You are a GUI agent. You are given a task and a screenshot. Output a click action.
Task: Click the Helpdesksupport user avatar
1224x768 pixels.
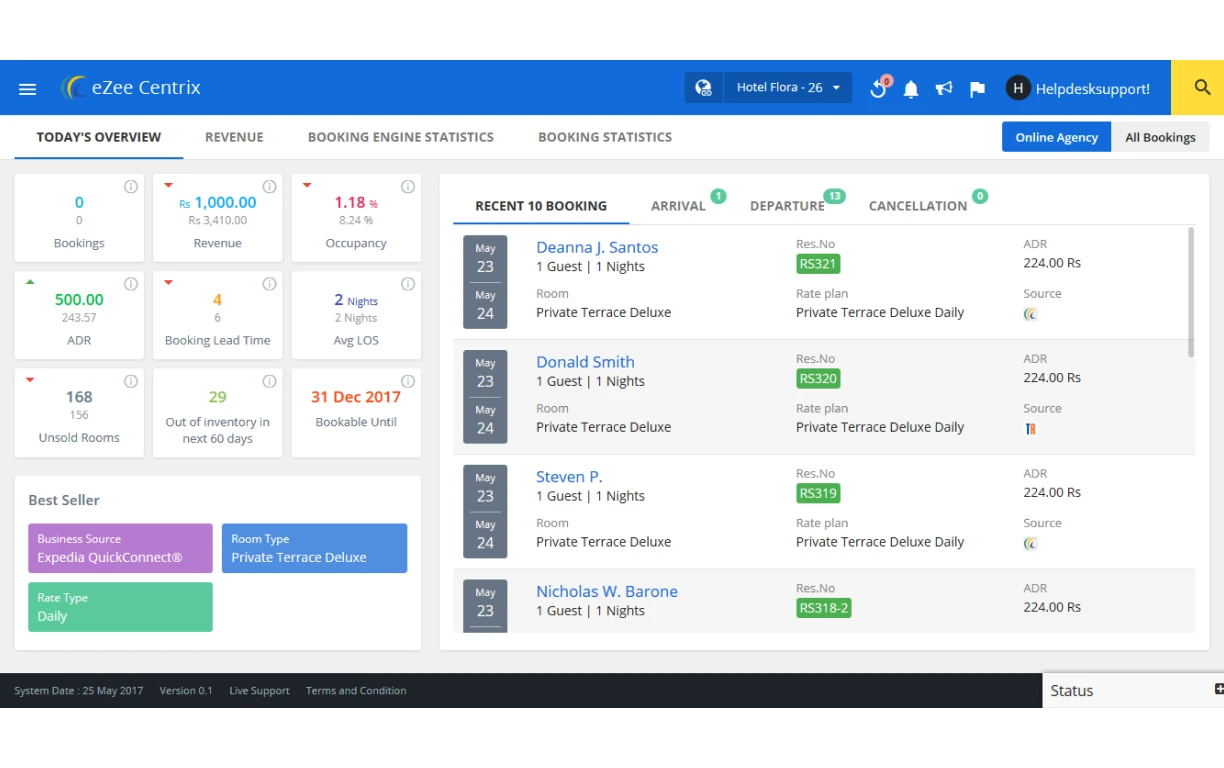tap(1018, 88)
